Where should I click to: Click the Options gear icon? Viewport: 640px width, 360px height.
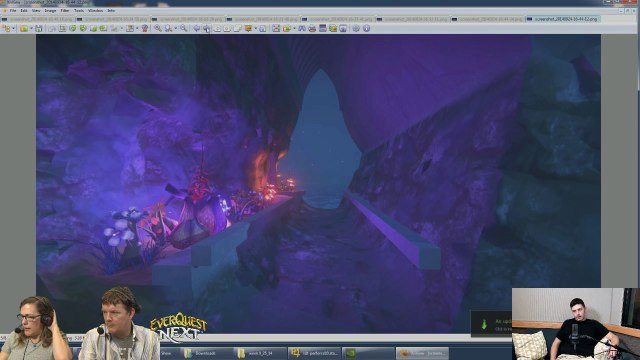[x=356, y=28]
